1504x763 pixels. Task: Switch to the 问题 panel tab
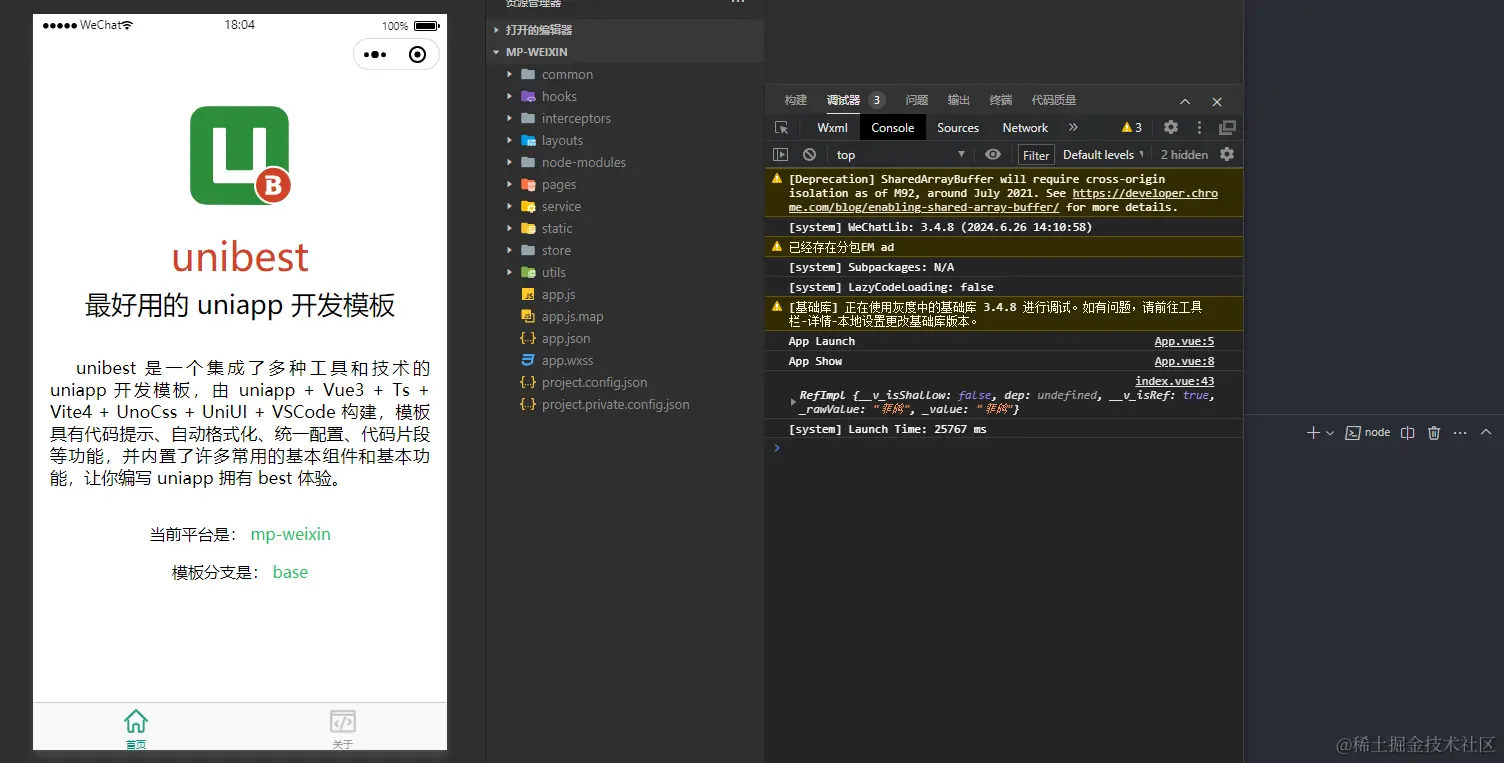coord(917,101)
